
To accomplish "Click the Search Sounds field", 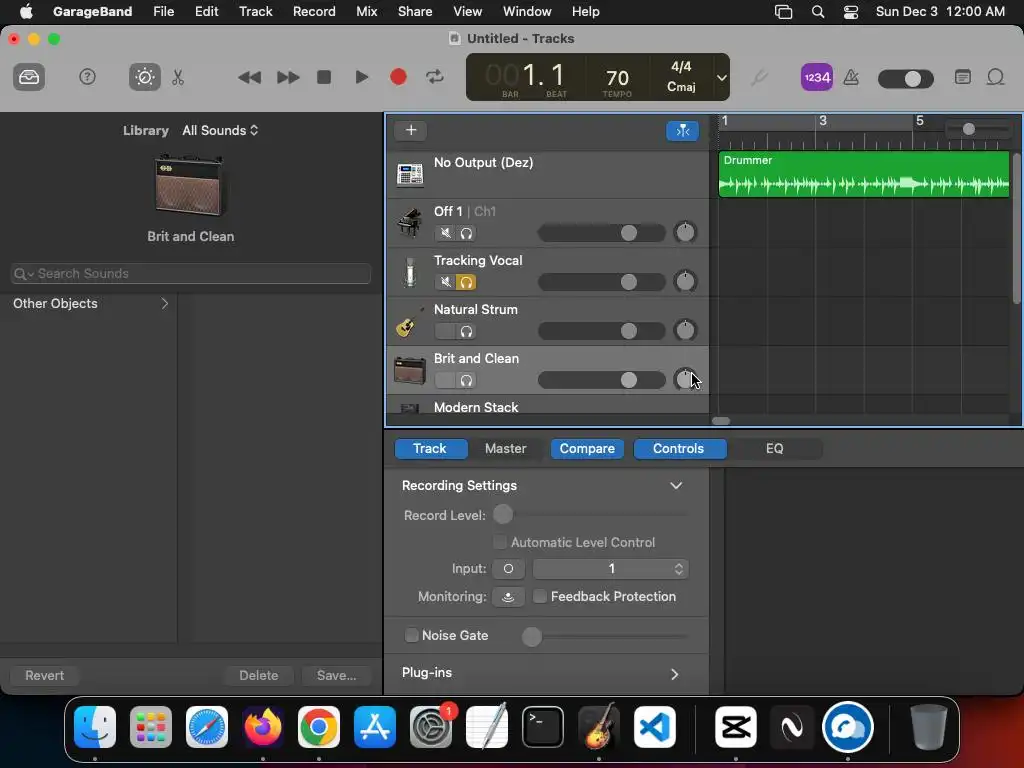I will 191,274.
